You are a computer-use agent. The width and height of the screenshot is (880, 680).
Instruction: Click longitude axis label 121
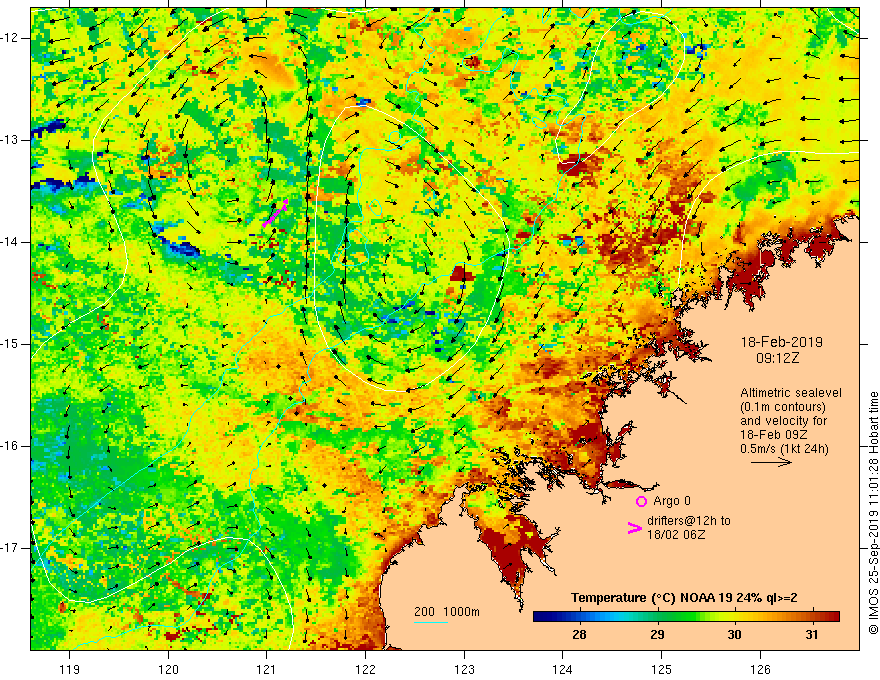pyautogui.click(x=267, y=669)
